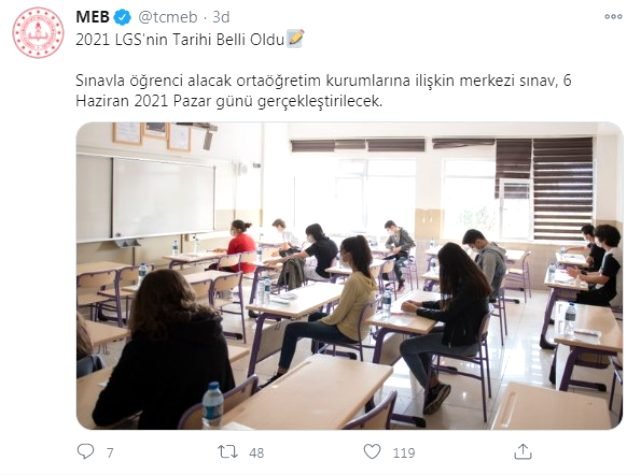Image resolution: width=640 pixels, height=475 pixels.
Task: Open the three-dot more options menu
Action: point(613,17)
